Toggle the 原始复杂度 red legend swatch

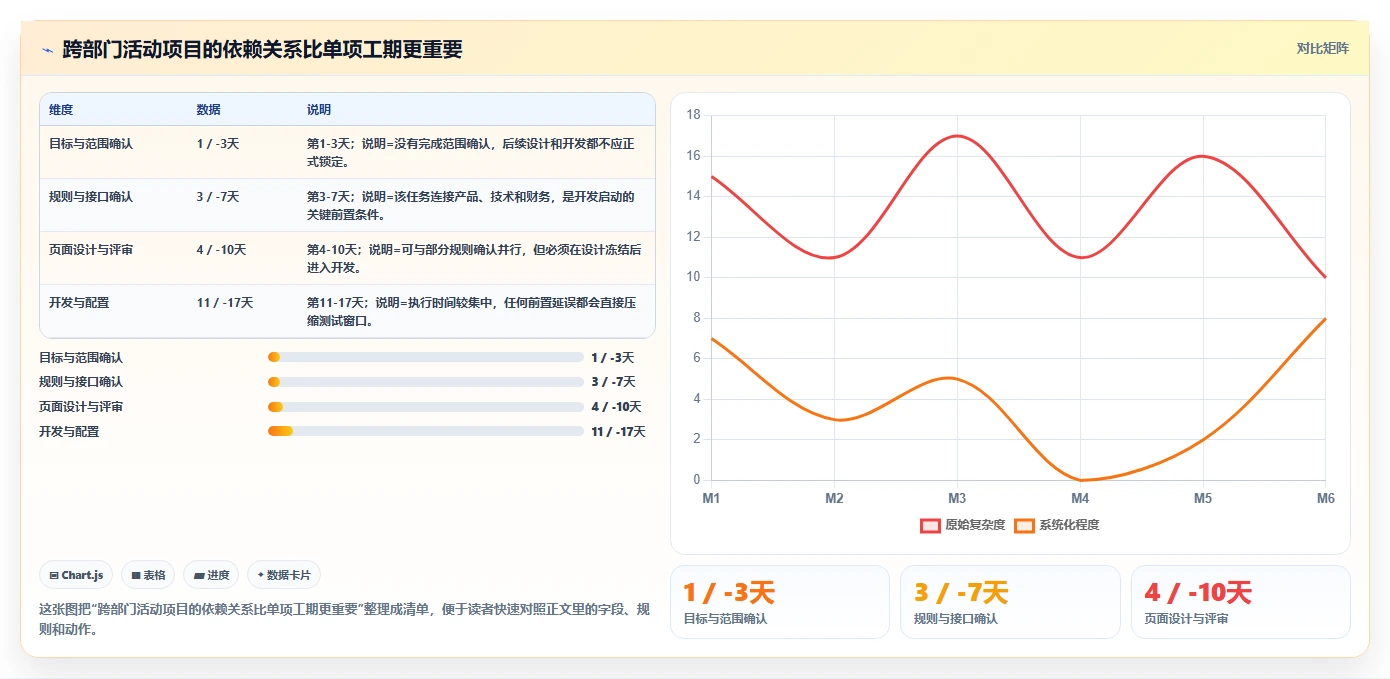pos(930,525)
